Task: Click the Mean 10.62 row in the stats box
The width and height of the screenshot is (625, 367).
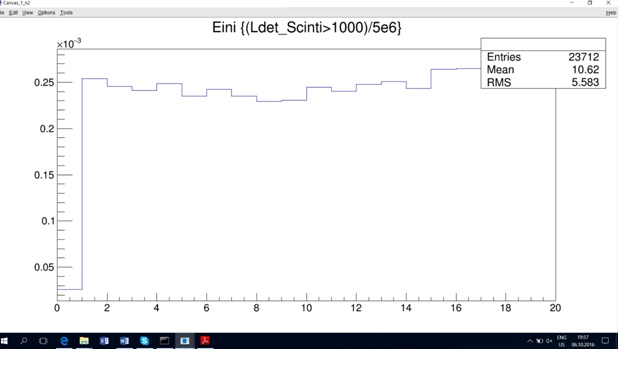Action: (543, 69)
